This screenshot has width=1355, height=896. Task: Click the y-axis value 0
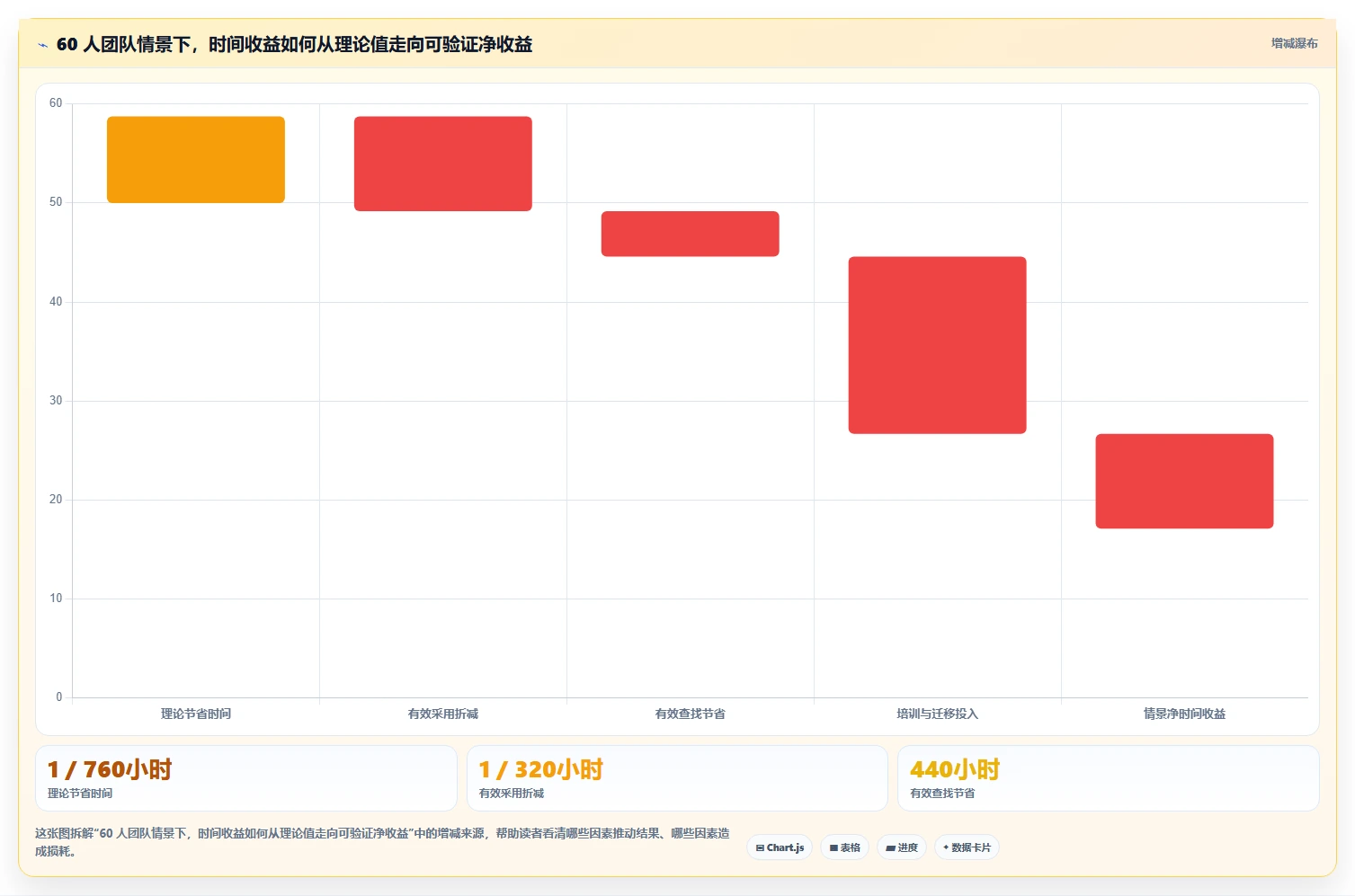pos(59,697)
